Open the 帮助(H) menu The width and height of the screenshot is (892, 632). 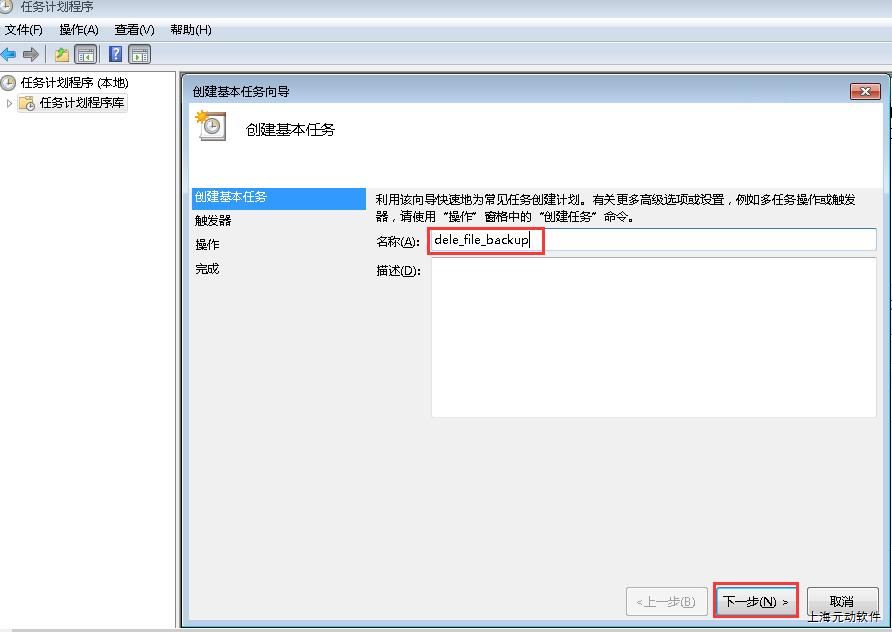tap(191, 30)
